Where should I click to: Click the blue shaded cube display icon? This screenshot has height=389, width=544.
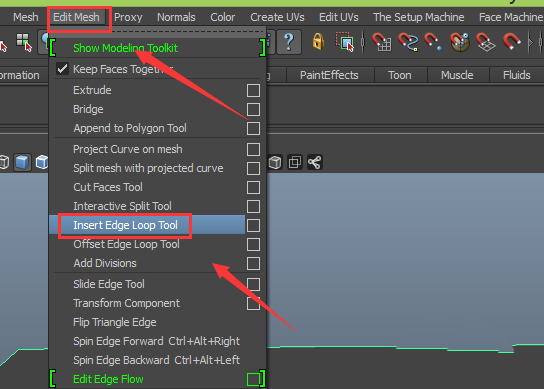click(22, 162)
